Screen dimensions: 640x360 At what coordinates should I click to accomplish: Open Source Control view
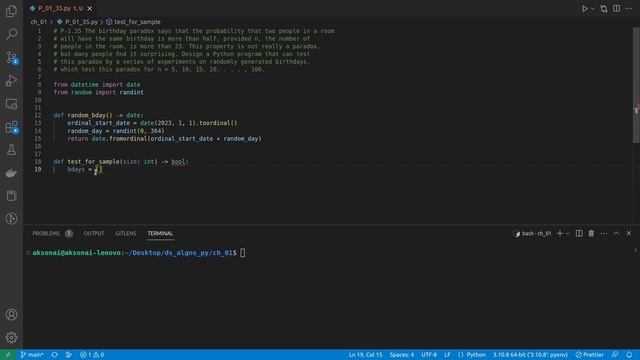pyautogui.click(x=11, y=57)
